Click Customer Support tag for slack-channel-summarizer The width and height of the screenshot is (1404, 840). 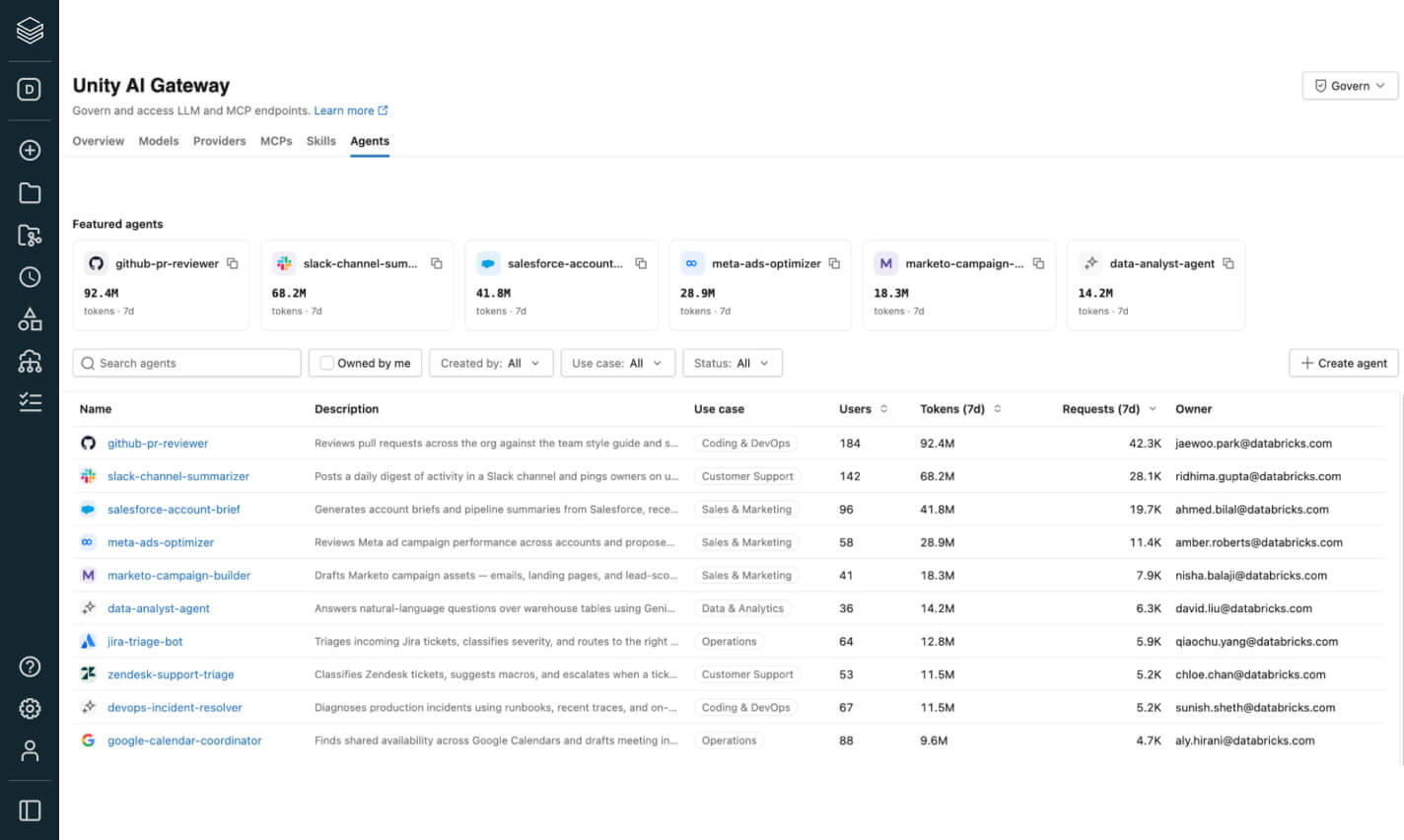(x=747, y=476)
